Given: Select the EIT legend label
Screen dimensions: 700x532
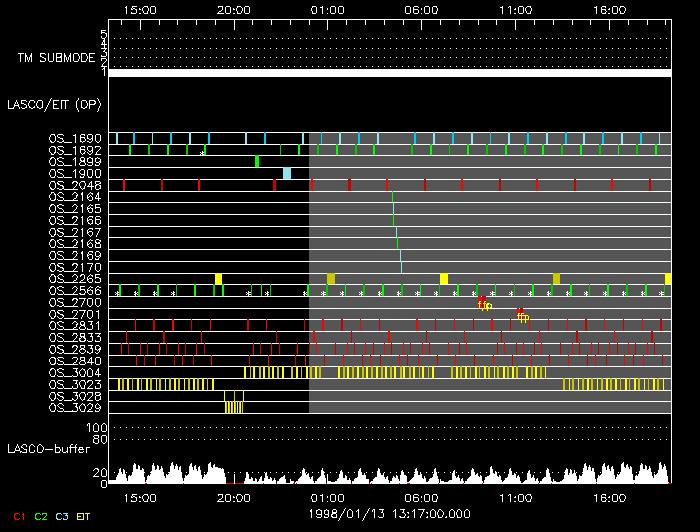Looking at the screenshot, I should (x=85, y=516).
